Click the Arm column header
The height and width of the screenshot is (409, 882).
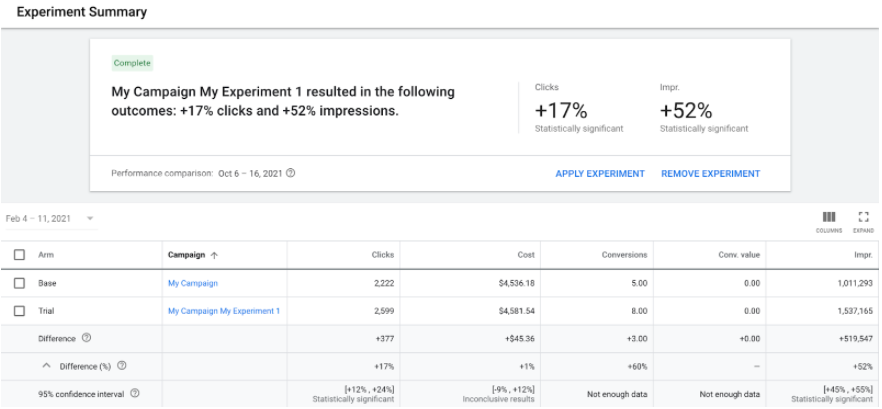pyautogui.click(x=46, y=255)
